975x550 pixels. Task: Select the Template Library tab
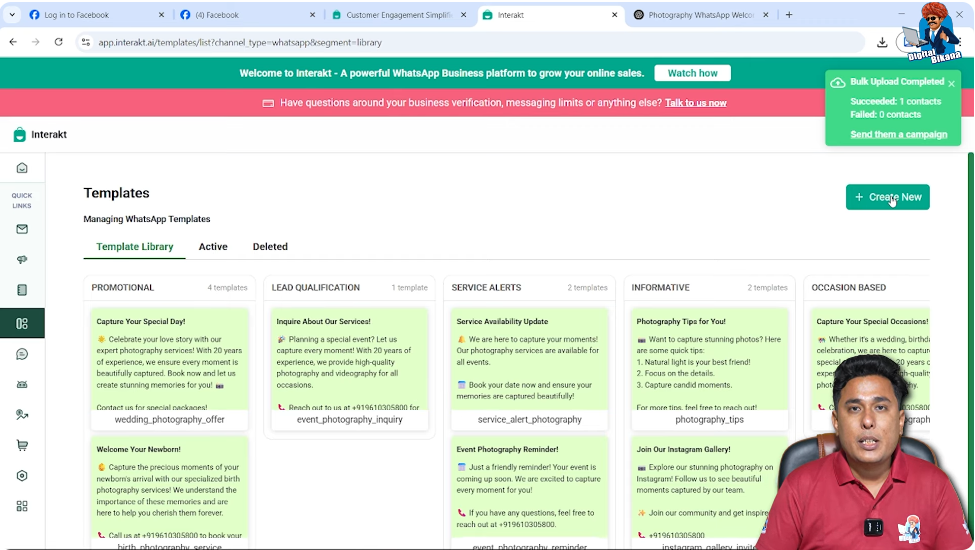click(134, 247)
